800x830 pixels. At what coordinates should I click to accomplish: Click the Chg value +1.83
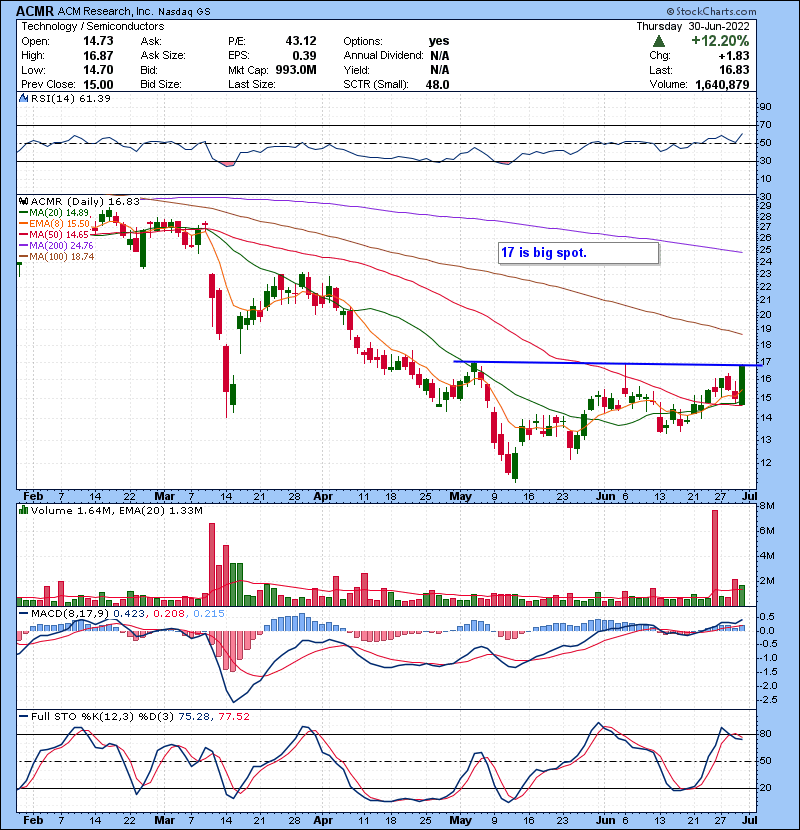tap(734, 56)
